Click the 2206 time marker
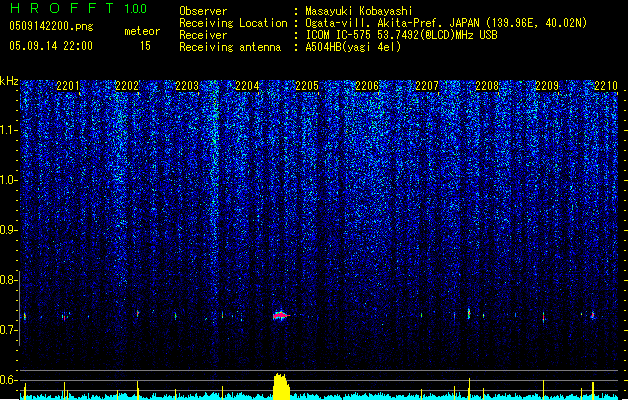 click(x=367, y=86)
